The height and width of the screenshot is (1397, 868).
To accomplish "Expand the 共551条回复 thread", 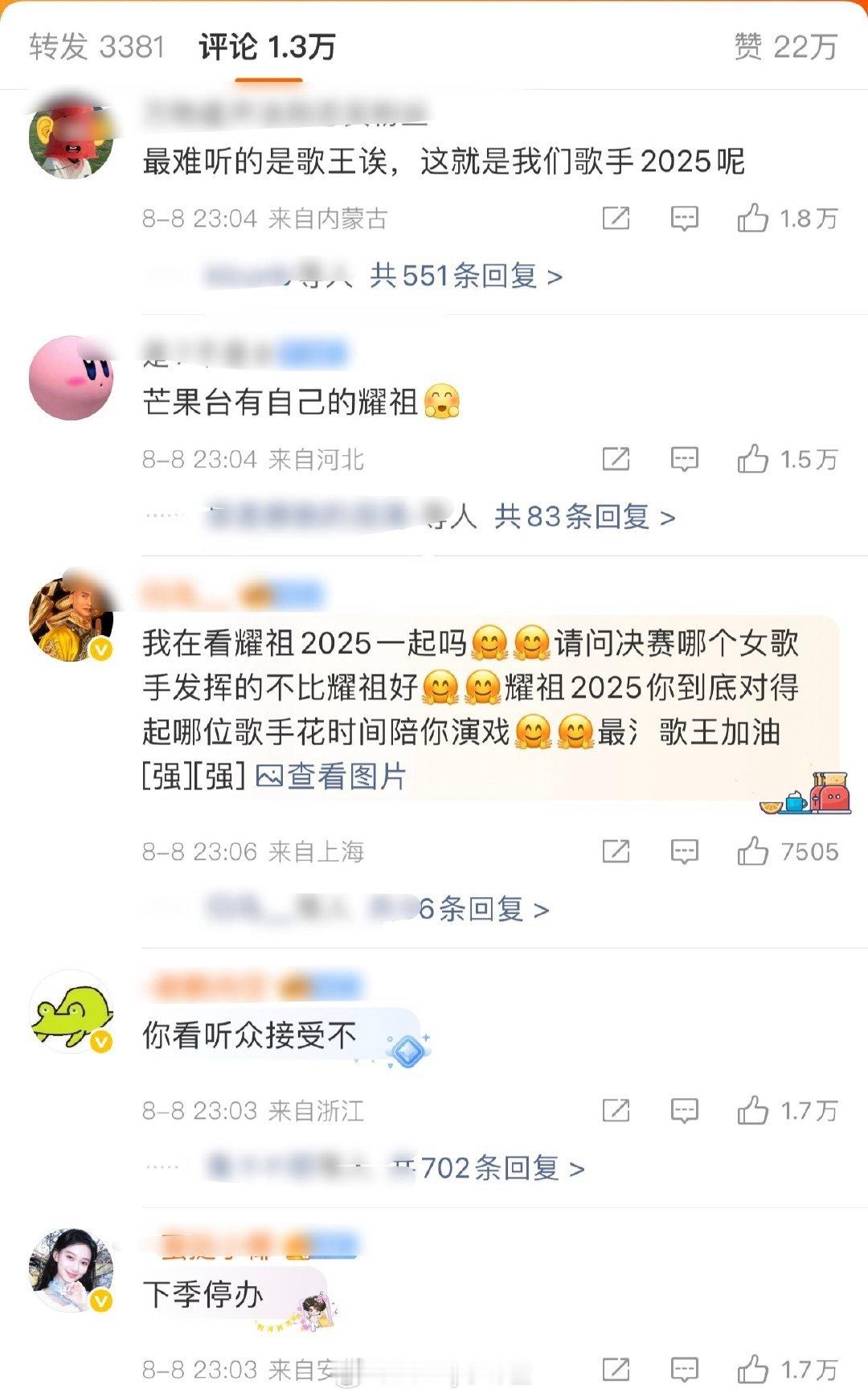I will tap(466, 276).
